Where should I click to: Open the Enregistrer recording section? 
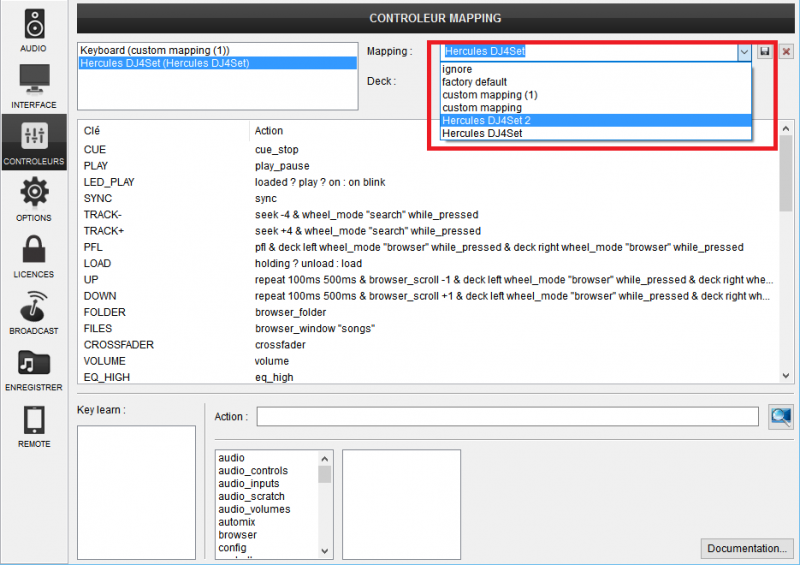[34, 367]
